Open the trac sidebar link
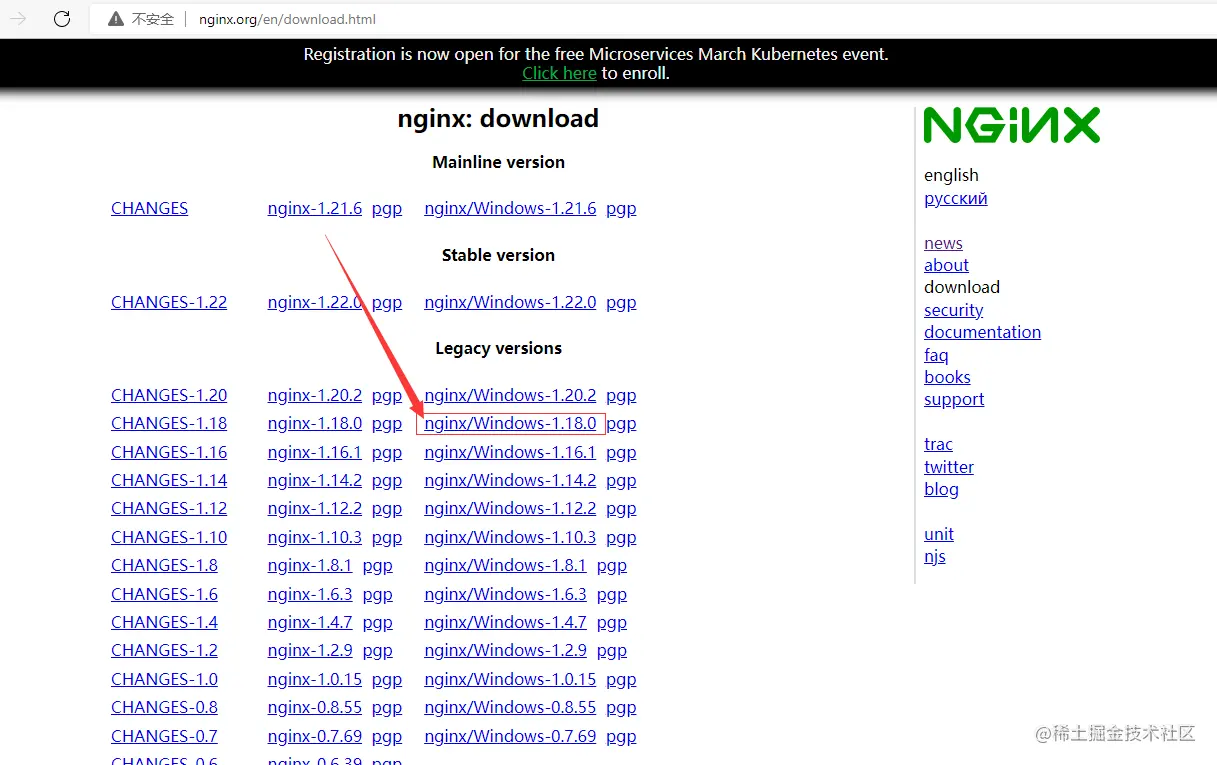Image resolution: width=1217 pixels, height=765 pixels. 938,444
